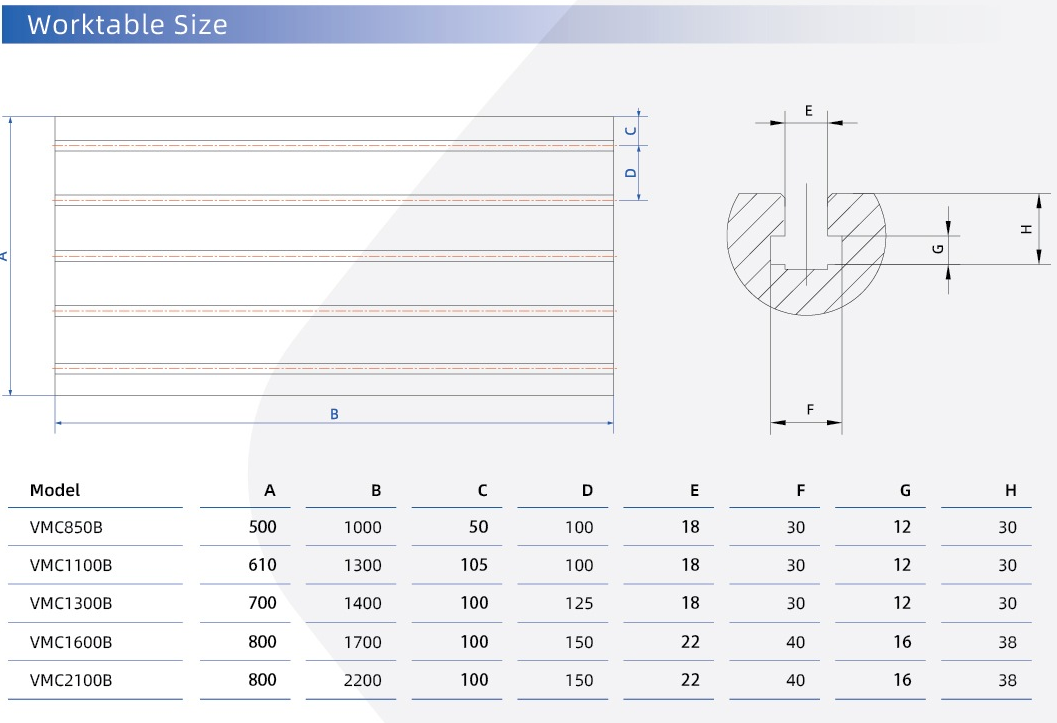Click the D value for VMC1100B
Image resolution: width=1057 pixels, height=723 pixels.
(579, 565)
